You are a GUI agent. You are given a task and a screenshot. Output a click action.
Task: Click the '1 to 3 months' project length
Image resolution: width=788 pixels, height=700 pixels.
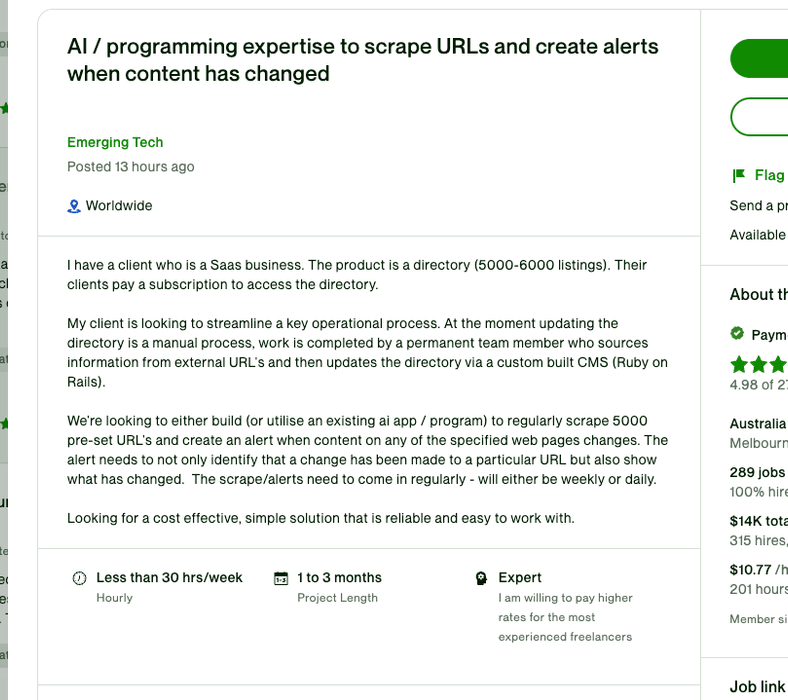339,578
